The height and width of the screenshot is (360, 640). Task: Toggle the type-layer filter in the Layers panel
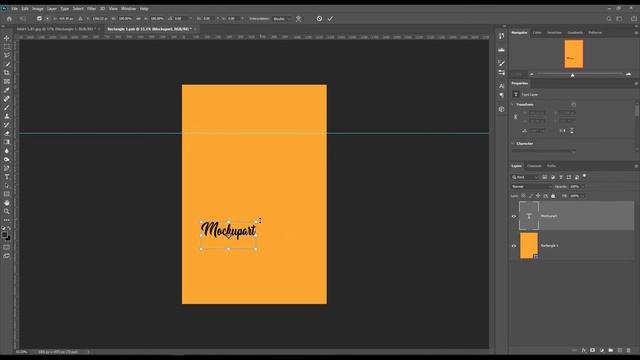(x=561, y=177)
